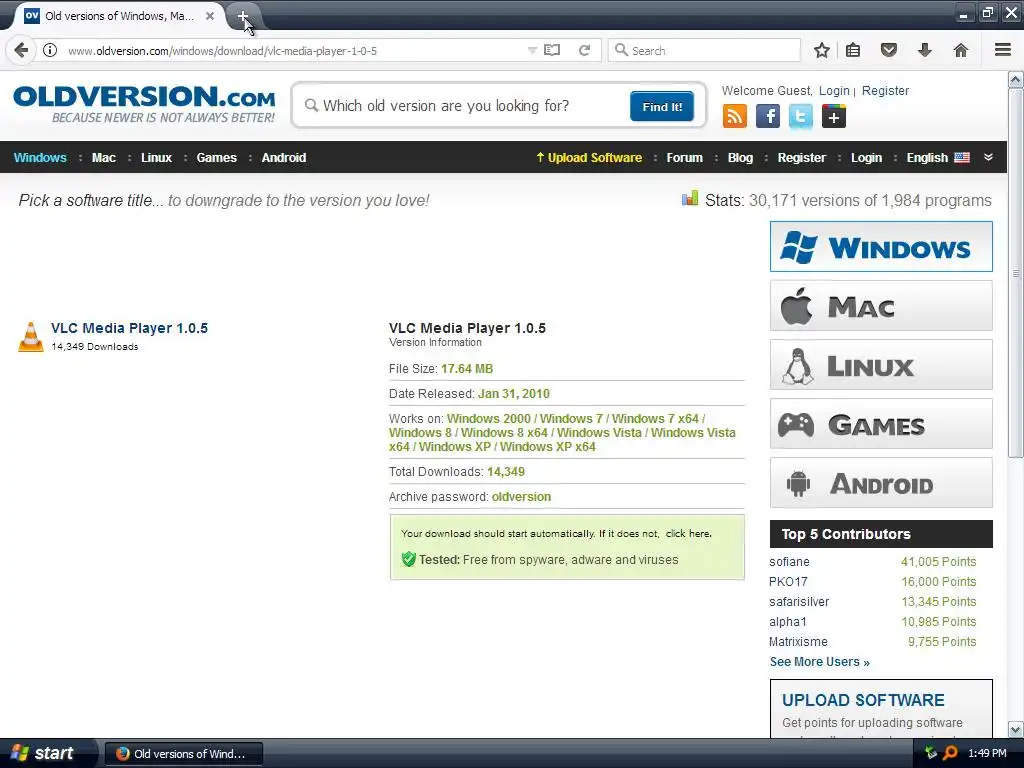Select the Windows sidebar platform button
This screenshot has width=1024, height=768.
pos(881,246)
